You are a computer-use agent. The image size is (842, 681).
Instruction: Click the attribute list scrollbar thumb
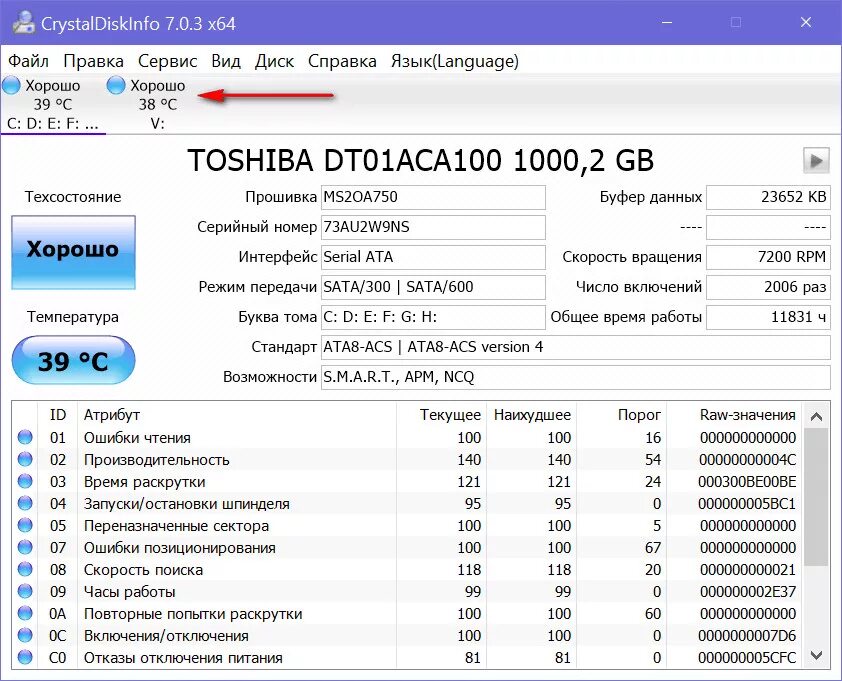pos(816,496)
